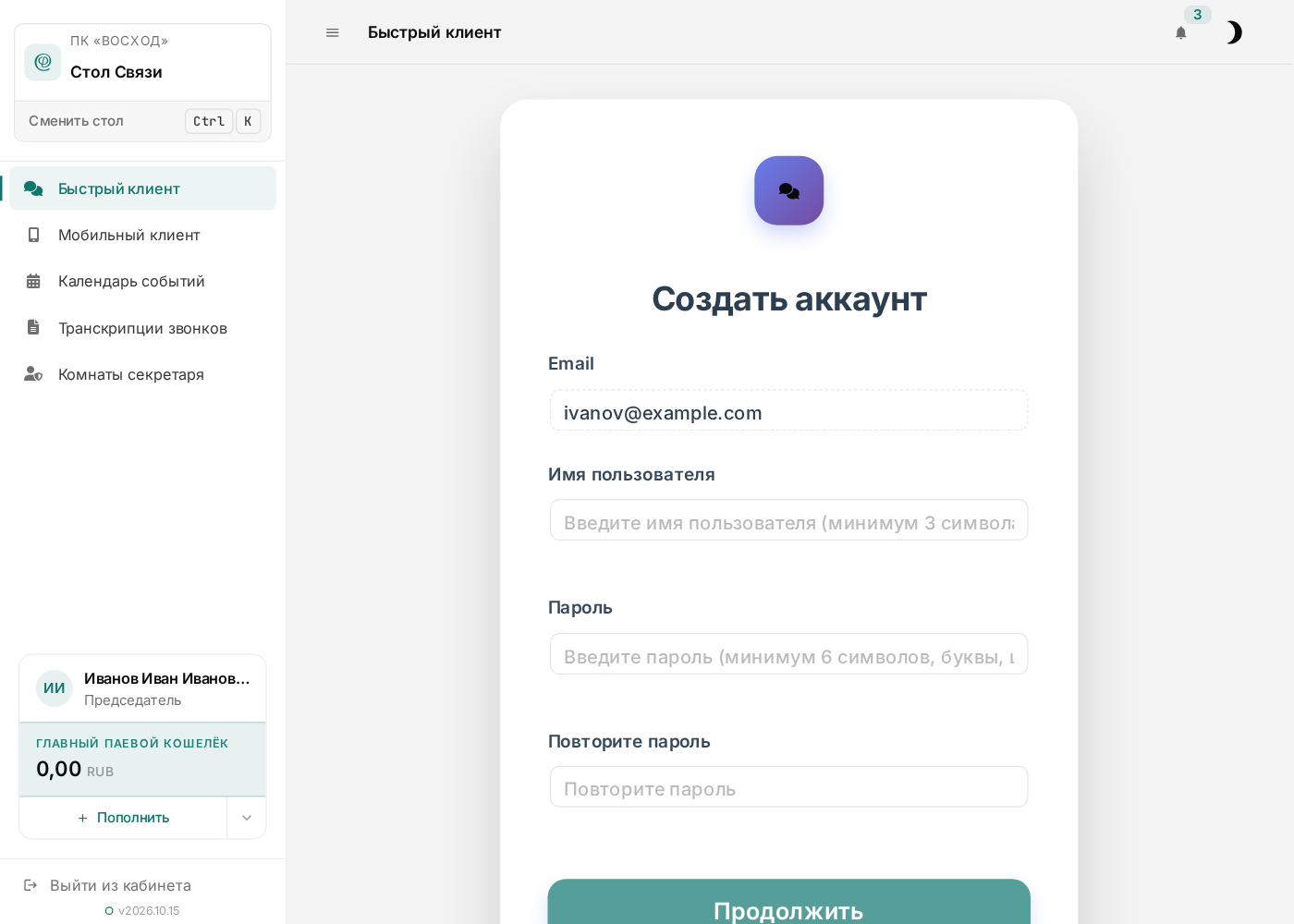This screenshot has width=1294, height=924.
Task: Click the Календарь событий calendar icon
Action: point(33,281)
